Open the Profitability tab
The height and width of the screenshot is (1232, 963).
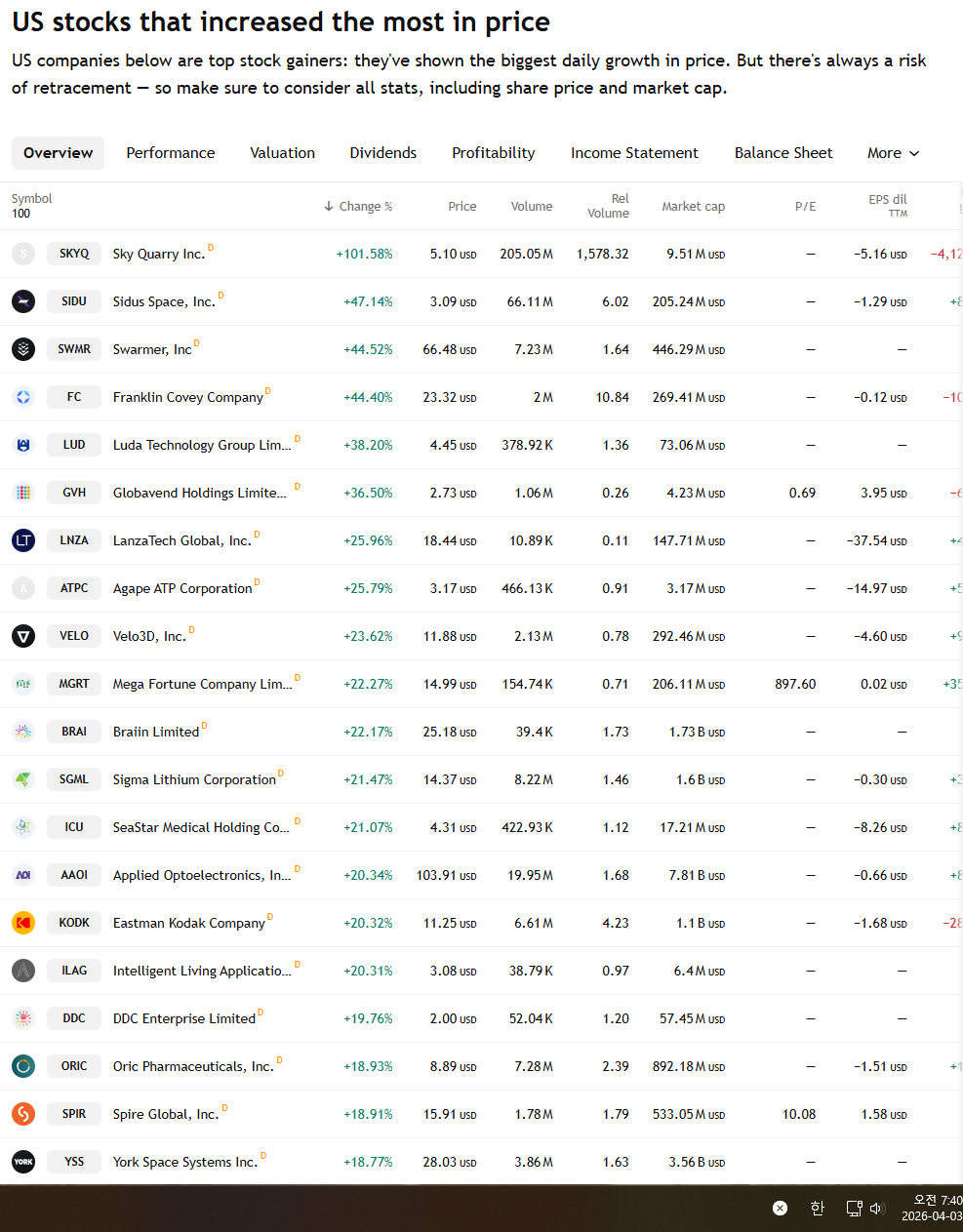[x=494, y=153]
